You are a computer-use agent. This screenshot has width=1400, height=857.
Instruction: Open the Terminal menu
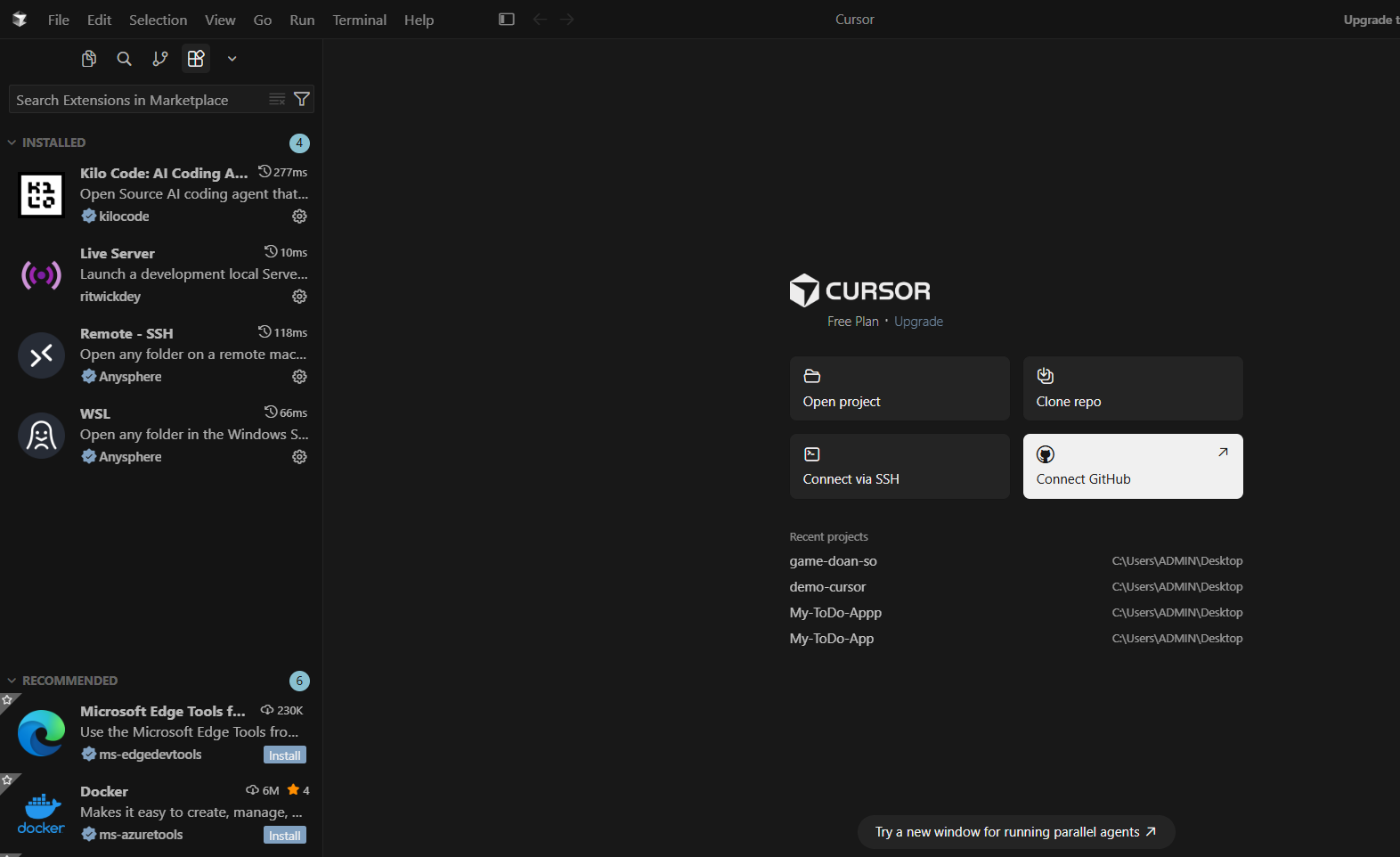[x=360, y=20]
